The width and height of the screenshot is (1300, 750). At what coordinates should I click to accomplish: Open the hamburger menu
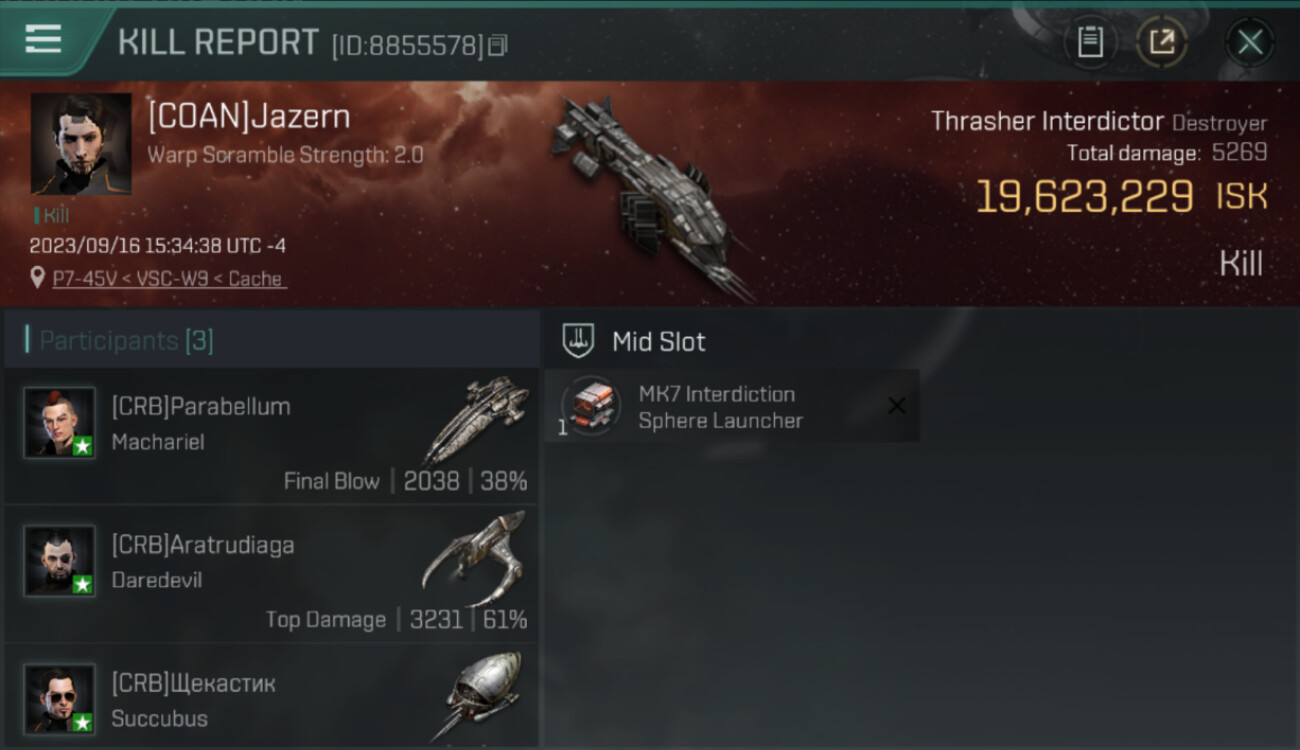coord(43,39)
